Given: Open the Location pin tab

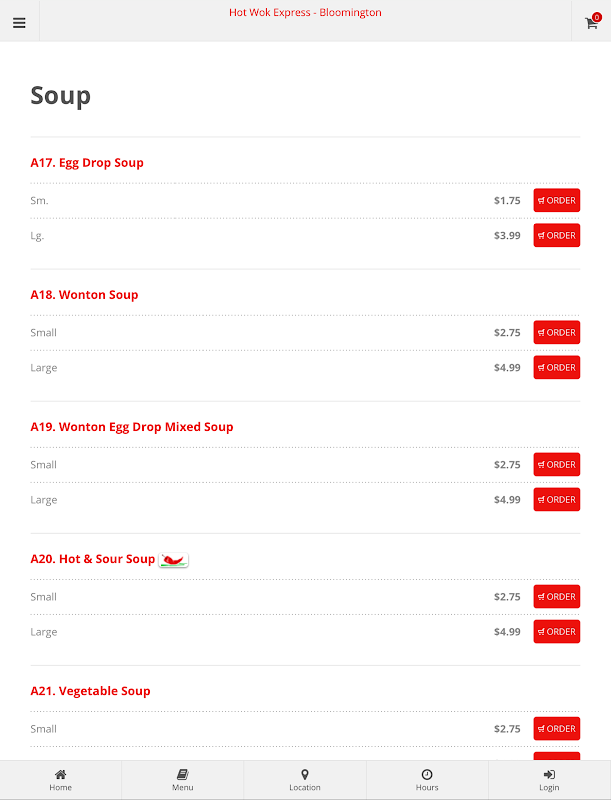Looking at the screenshot, I should (305, 780).
